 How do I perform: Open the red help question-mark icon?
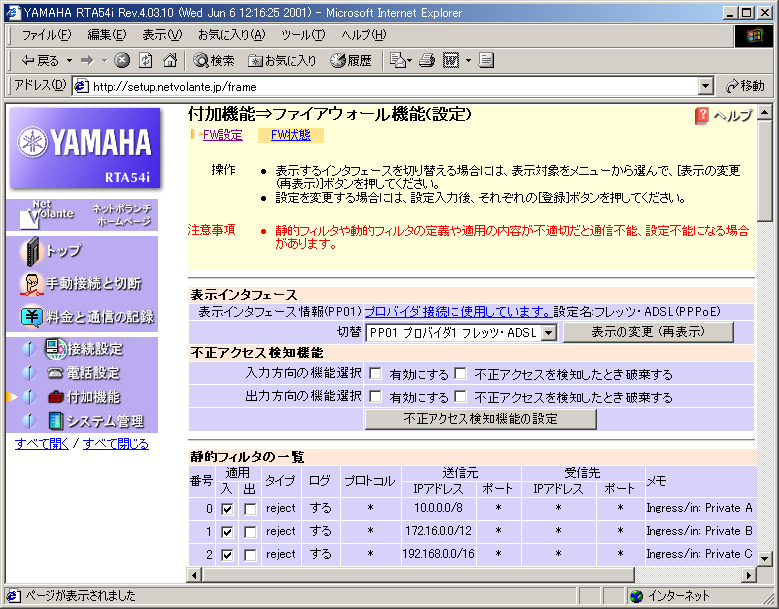point(702,116)
